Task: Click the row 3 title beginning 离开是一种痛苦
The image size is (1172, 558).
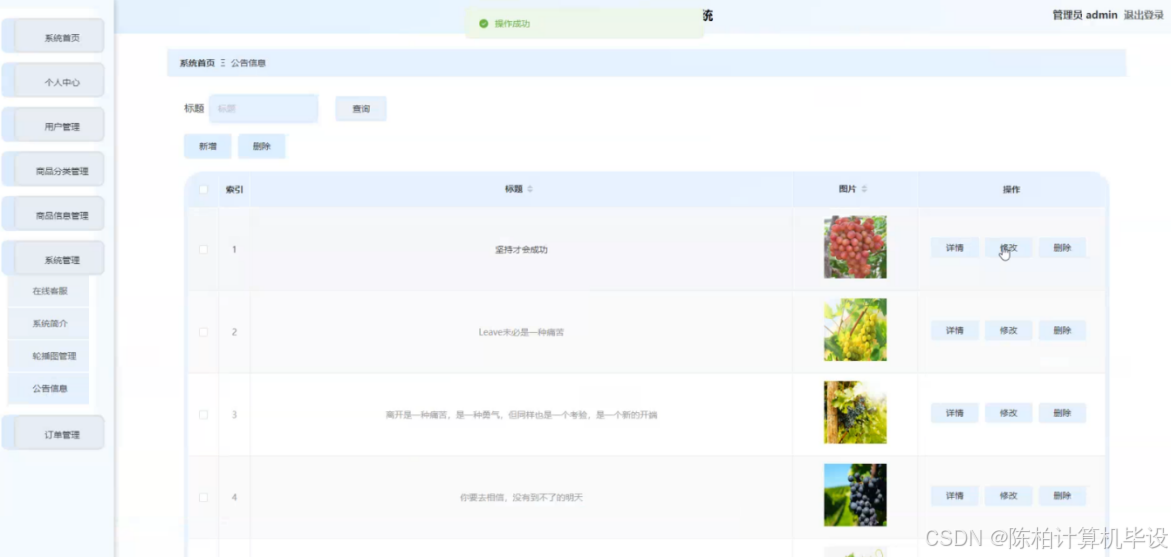Action: (x=521, y=415)
